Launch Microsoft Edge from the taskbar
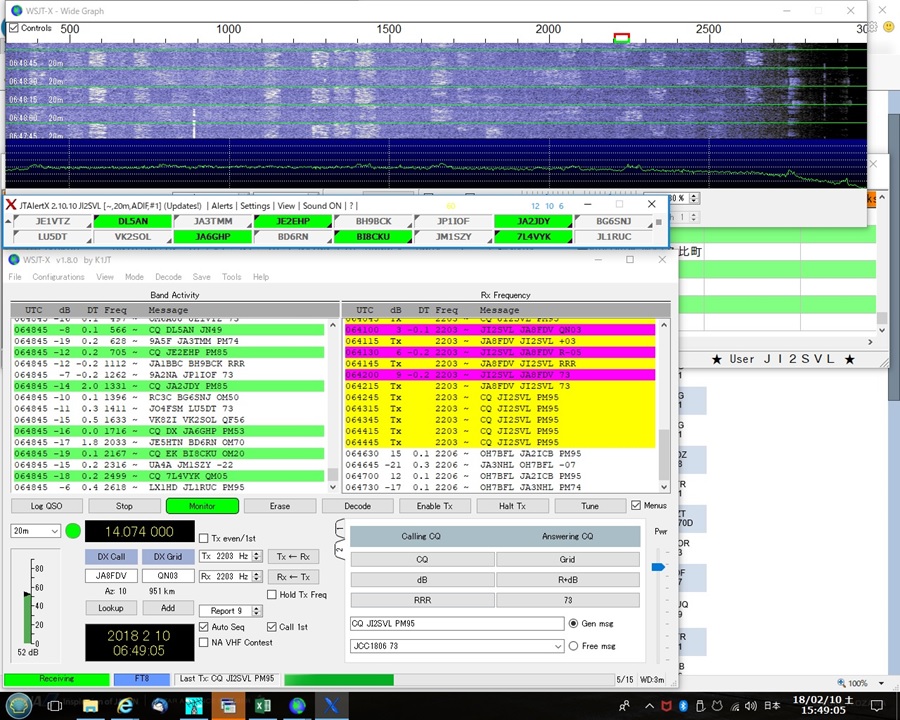Image resolution: width=900 pixels, height=720 pixels. [124, 706]
